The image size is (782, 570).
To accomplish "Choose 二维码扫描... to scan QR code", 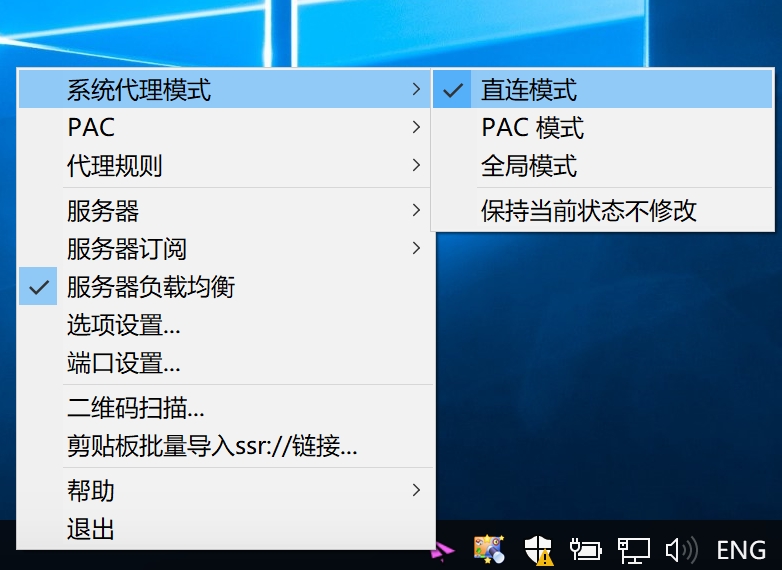I will pyautogui.click(x=135, y=408).
